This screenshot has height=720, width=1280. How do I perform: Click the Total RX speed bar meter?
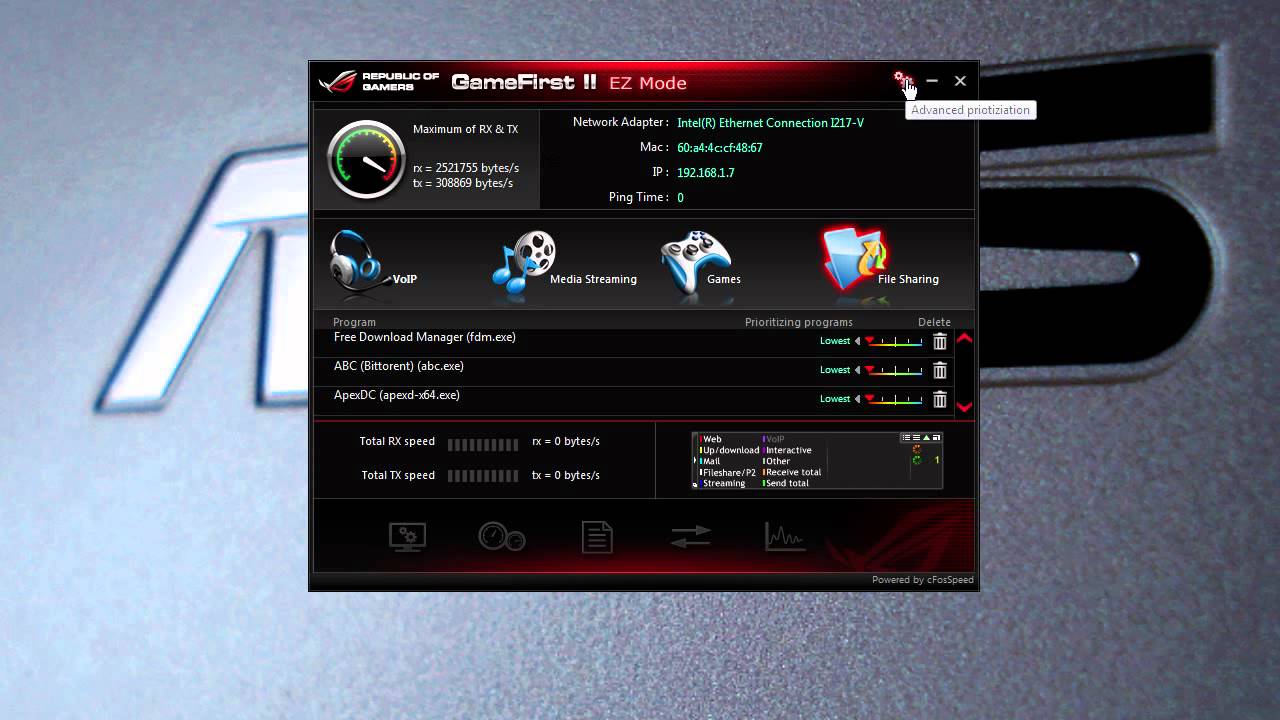(483, 444)
